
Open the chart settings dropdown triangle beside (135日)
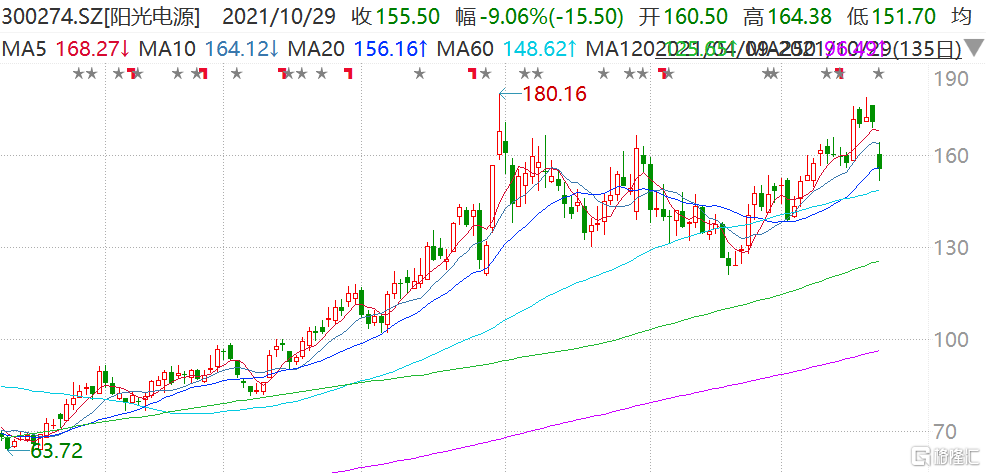click(x=975, y=47)
